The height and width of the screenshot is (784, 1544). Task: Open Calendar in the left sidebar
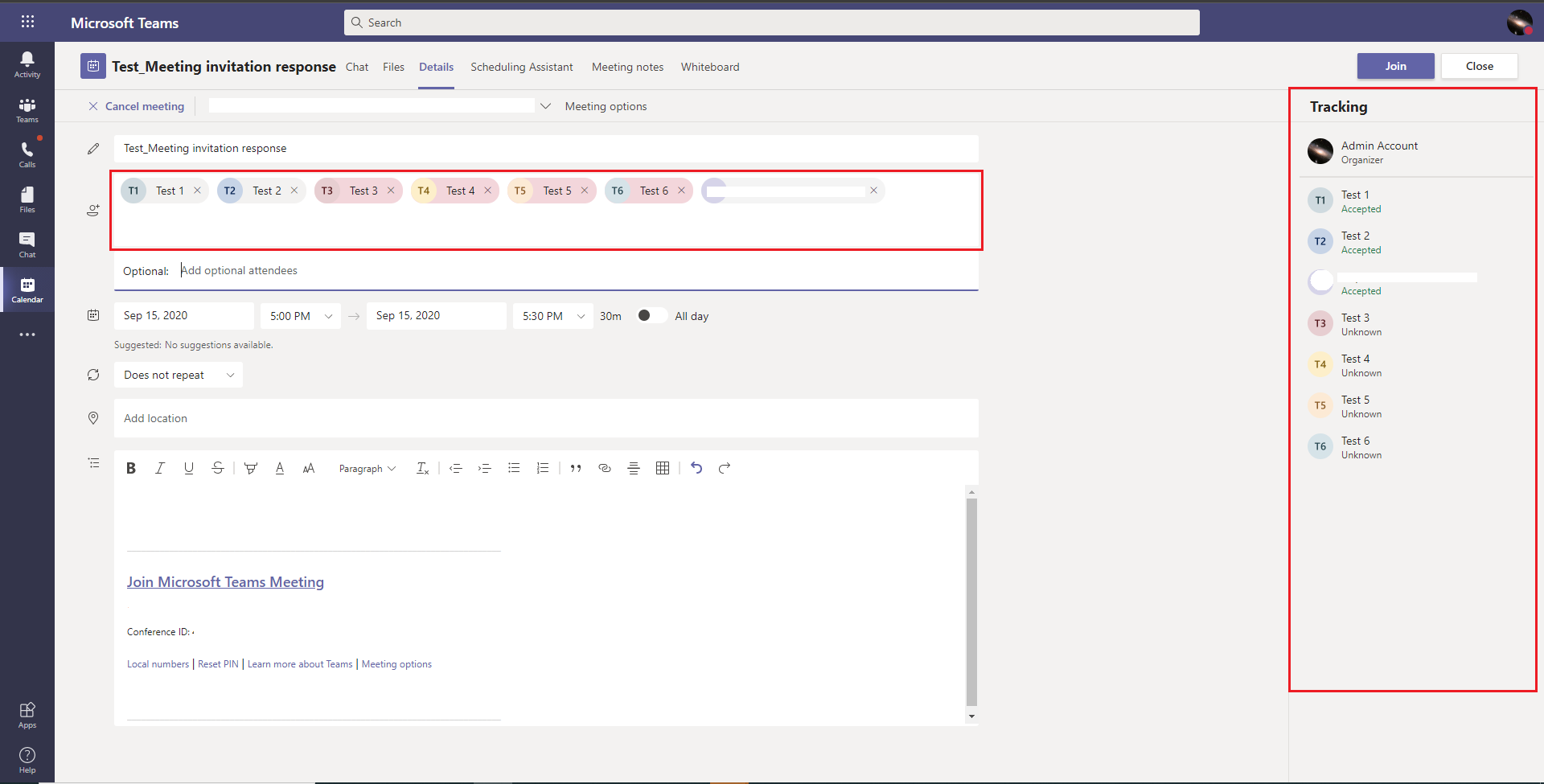27,290
